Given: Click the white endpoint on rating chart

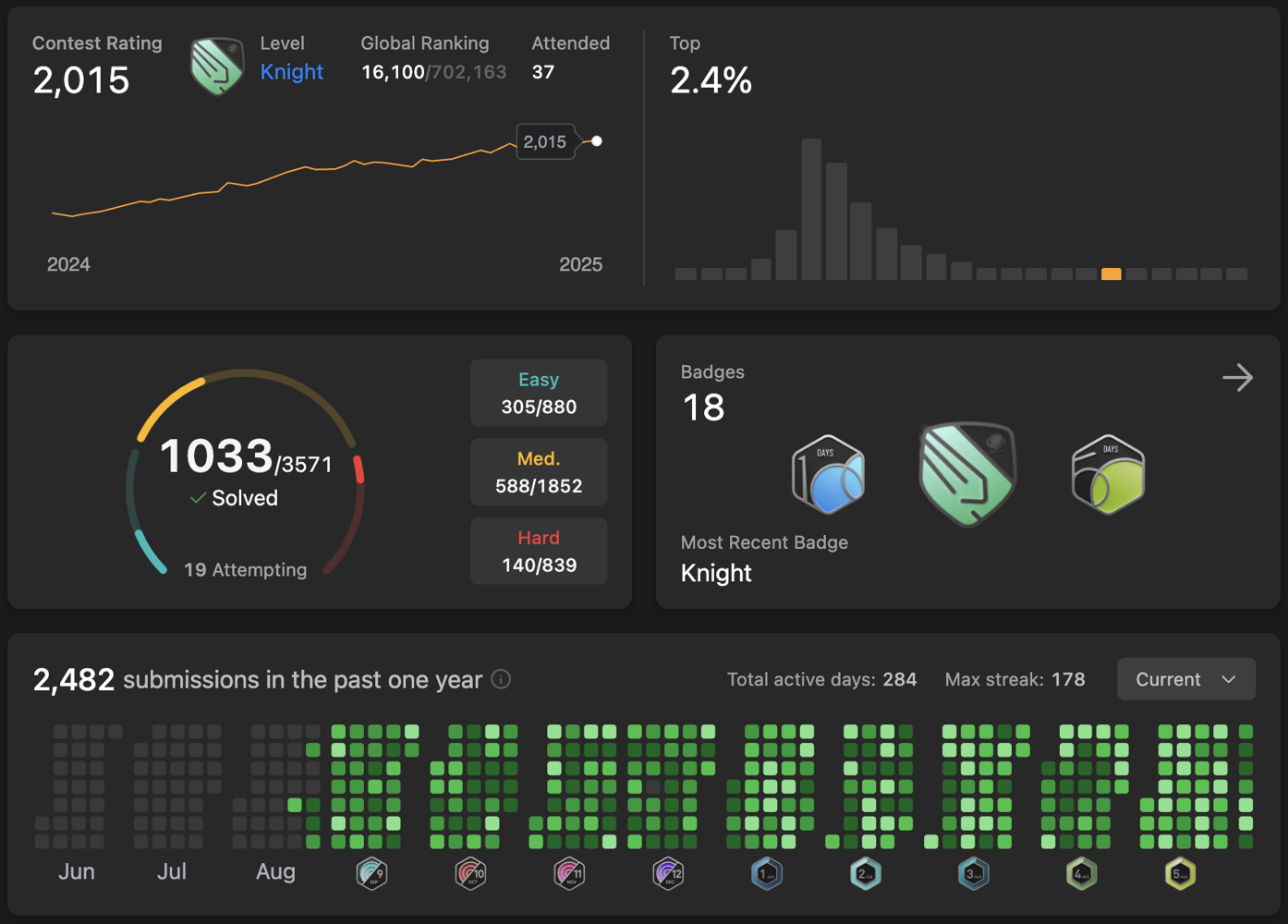Looking at the screenshot, I should coord(597,141).
